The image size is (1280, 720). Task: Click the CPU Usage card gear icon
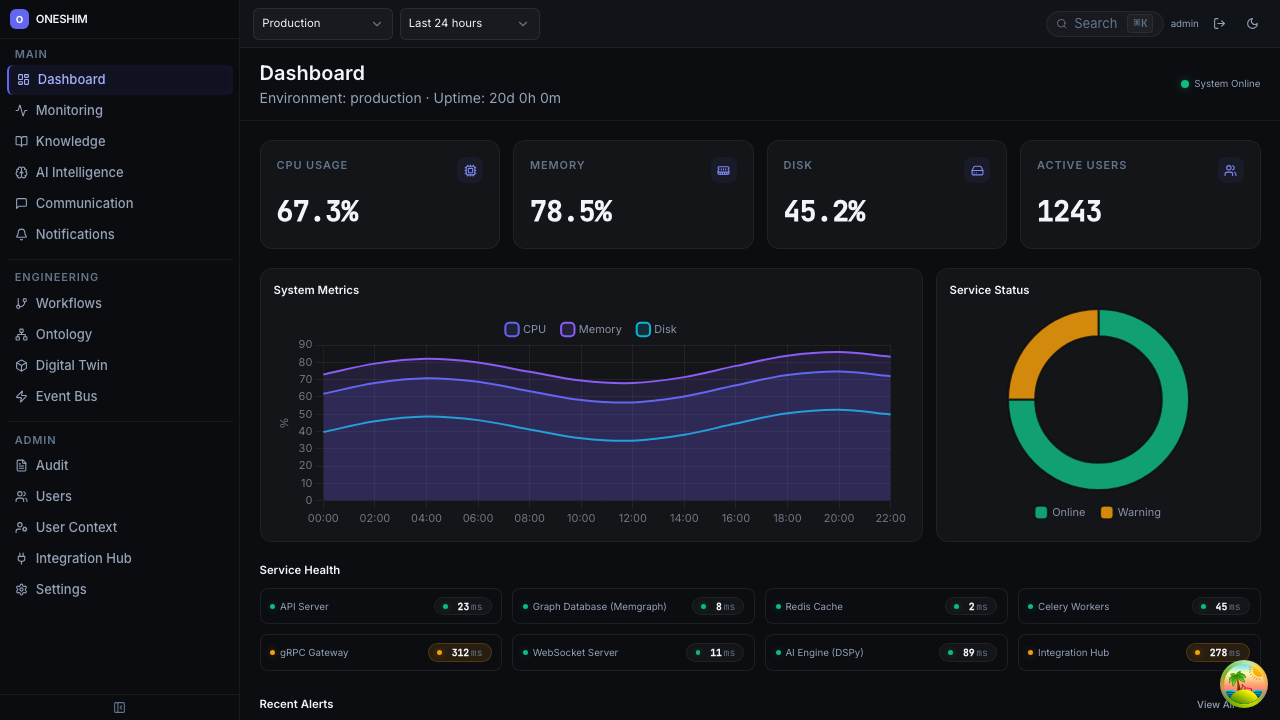click(470, 170)
